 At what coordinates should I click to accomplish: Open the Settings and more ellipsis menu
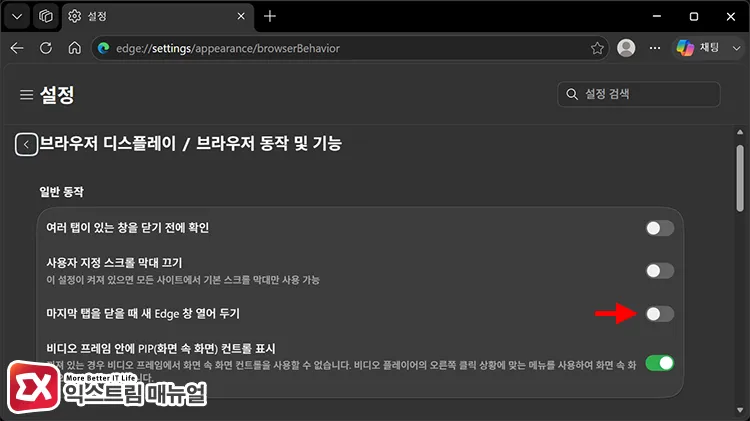(655, 48)
